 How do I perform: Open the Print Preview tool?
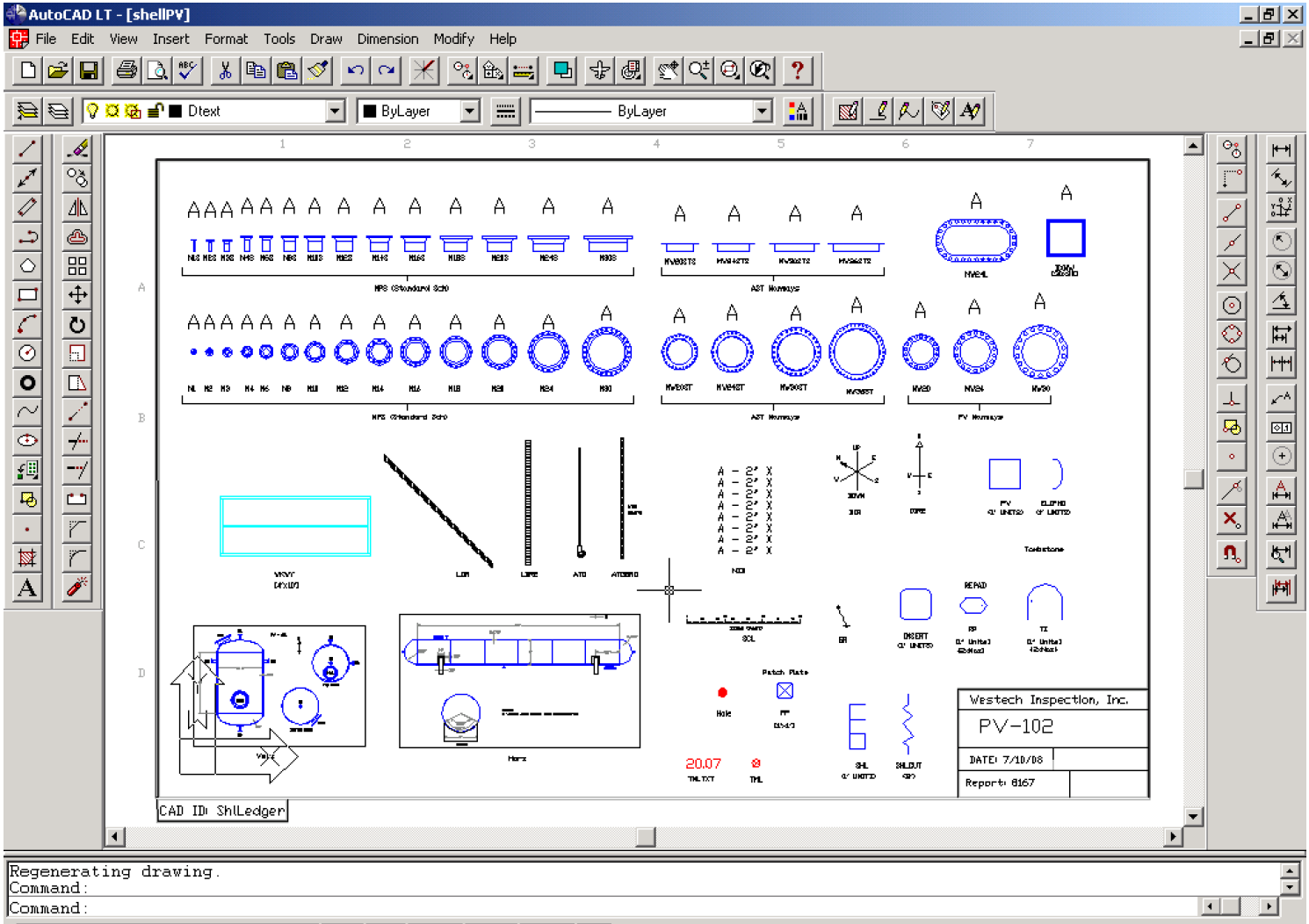(155, 70)
